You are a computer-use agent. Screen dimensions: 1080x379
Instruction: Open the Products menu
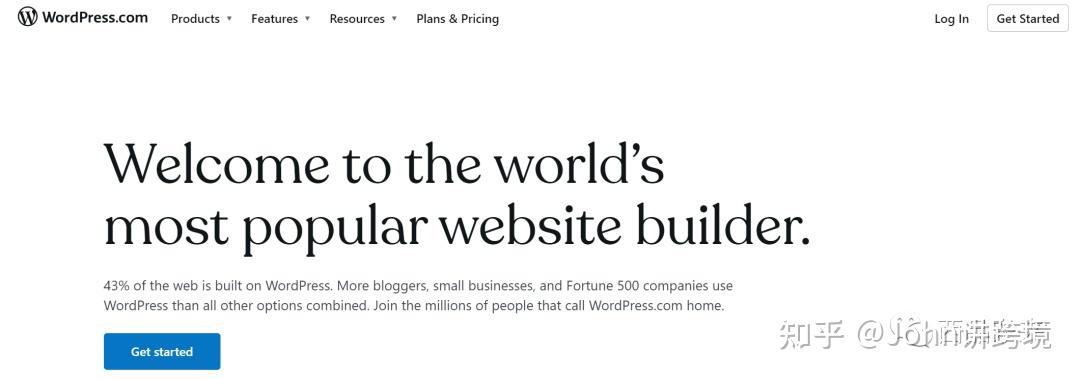pos(195,19)
